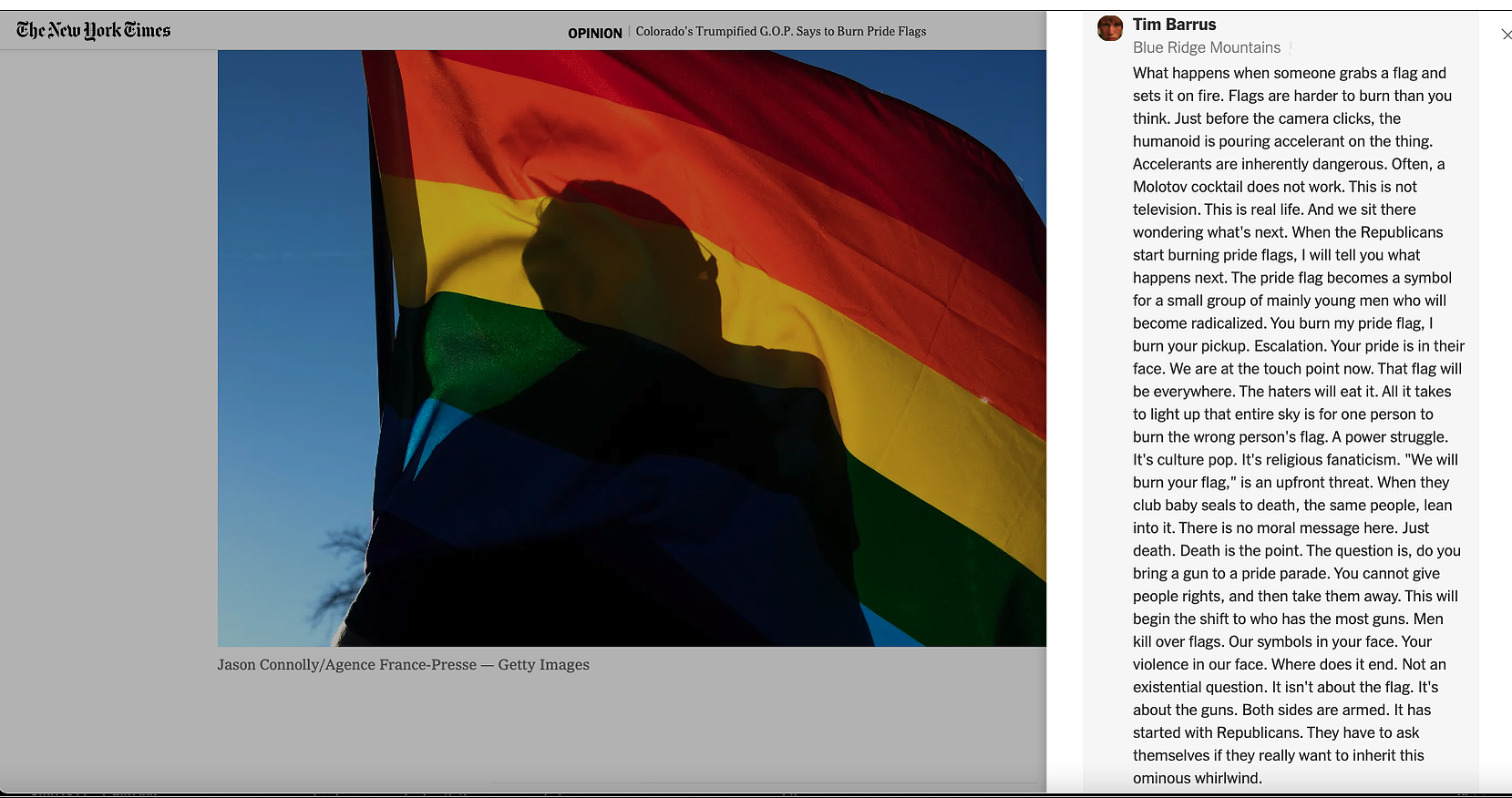Click The New York Times logo
Image resolution: width=1512 pixels, height=798 pixels.
point(94,30)
